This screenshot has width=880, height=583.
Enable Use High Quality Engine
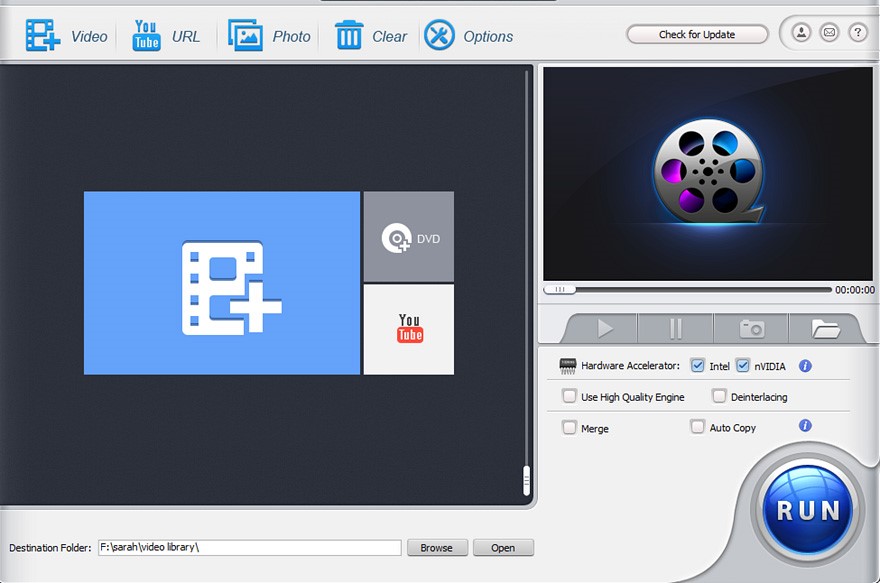click(x=568, y=397)
